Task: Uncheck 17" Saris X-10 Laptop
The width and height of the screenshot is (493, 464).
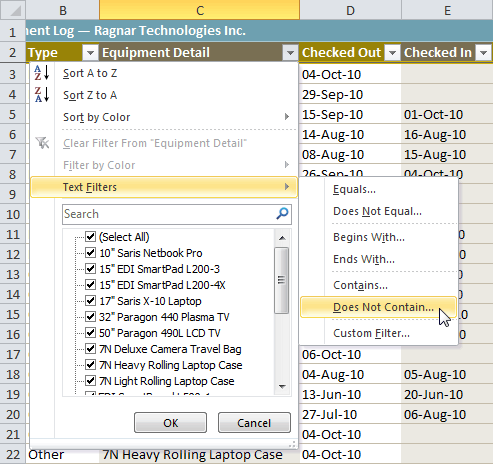Action: (90, 301)
